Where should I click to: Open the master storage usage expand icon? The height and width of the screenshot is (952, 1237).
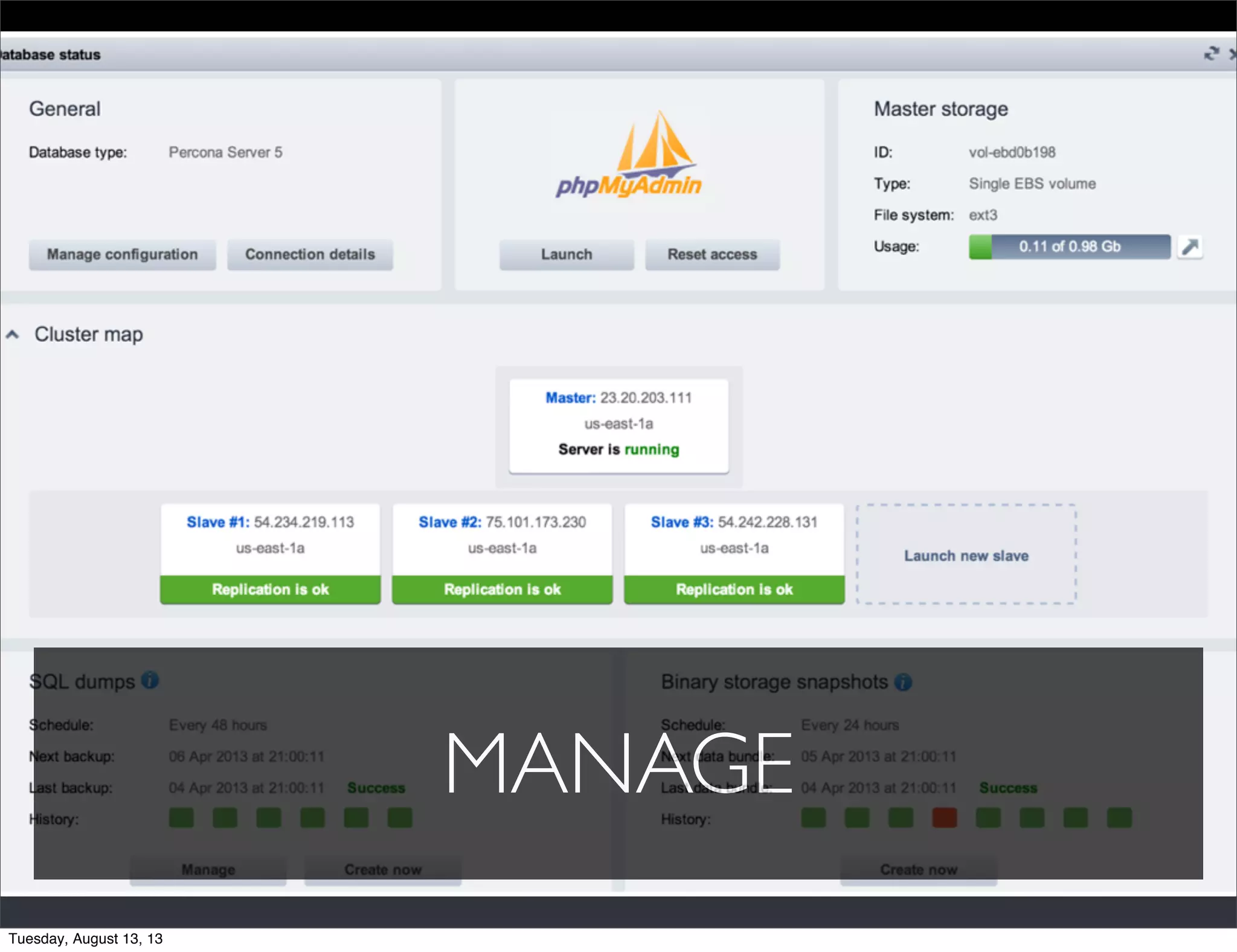pyautogui.click(x=1190, y=246)
